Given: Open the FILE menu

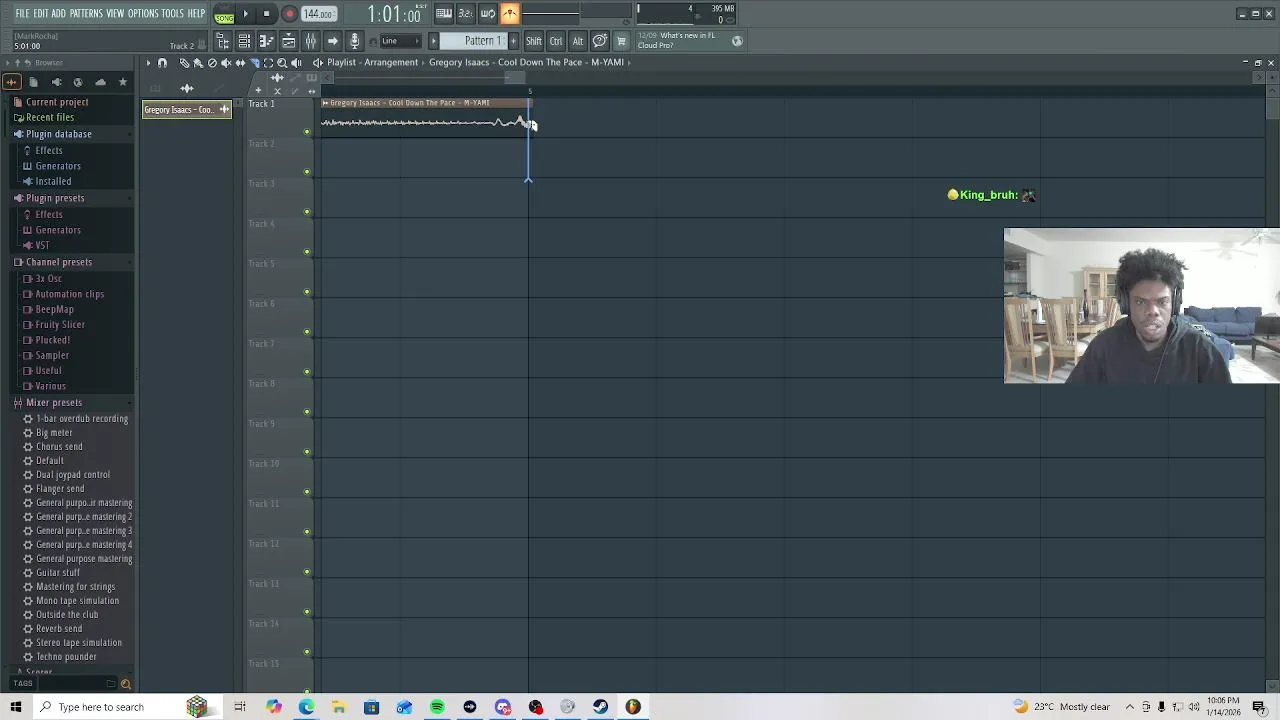Looking at the screenshot, I should [x=22, y=13].
